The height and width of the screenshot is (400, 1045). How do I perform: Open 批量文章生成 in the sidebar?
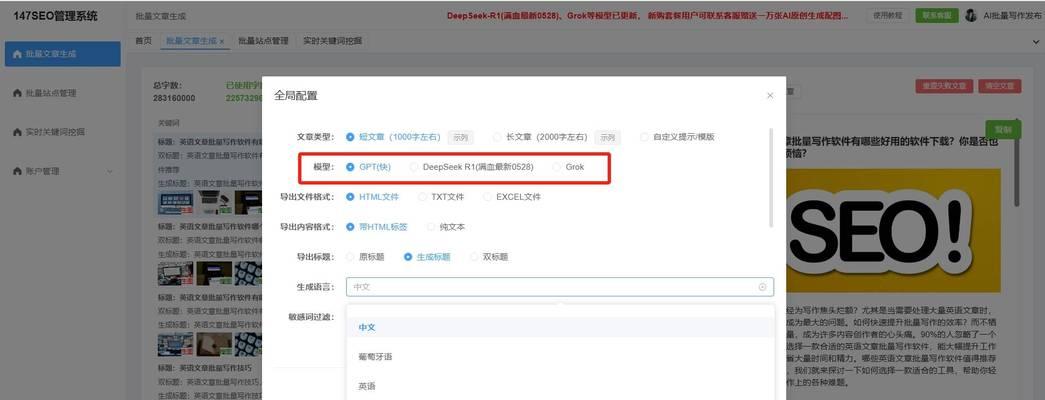coord(63,54)
